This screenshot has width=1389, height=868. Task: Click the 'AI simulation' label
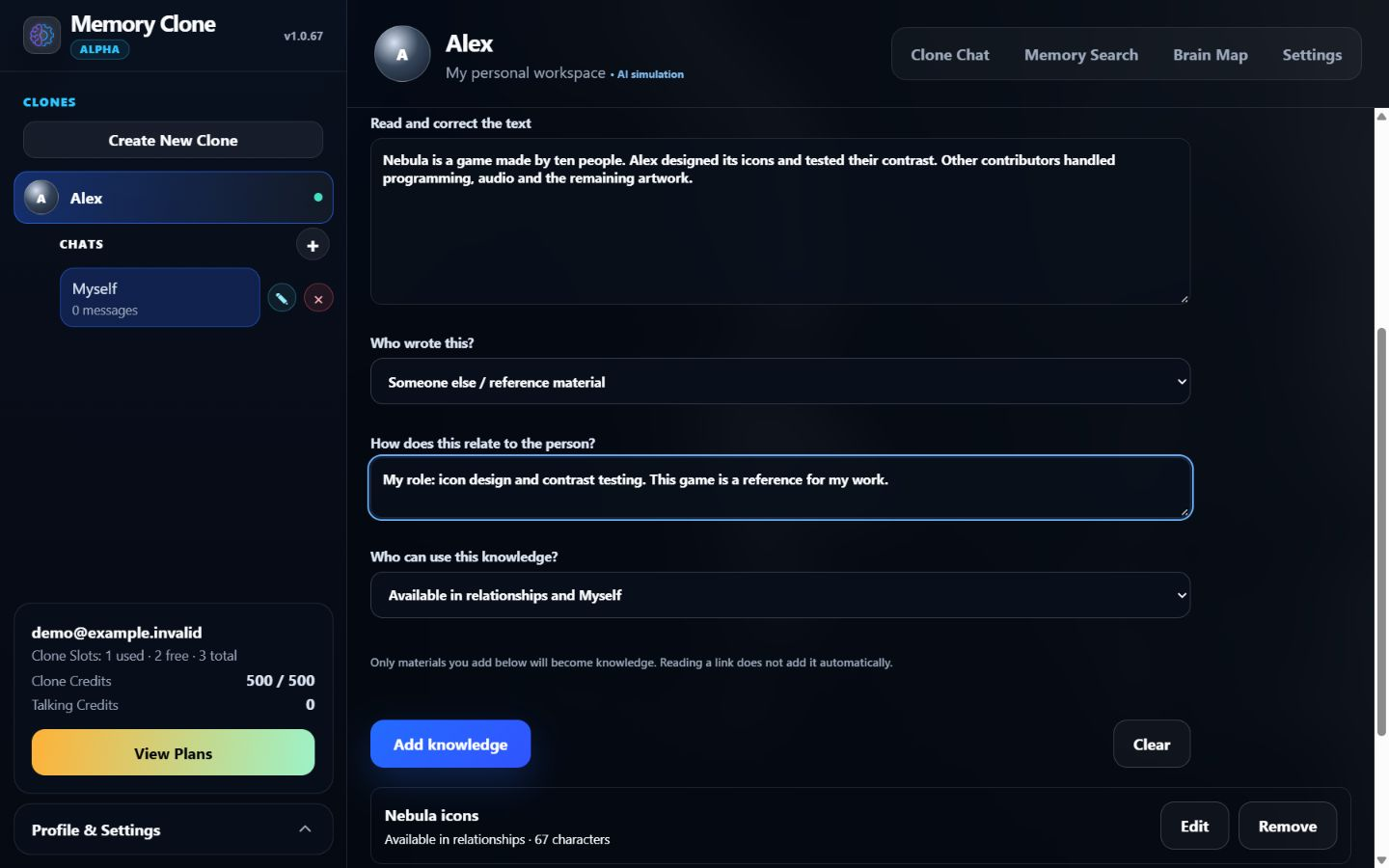pos(650,74)
